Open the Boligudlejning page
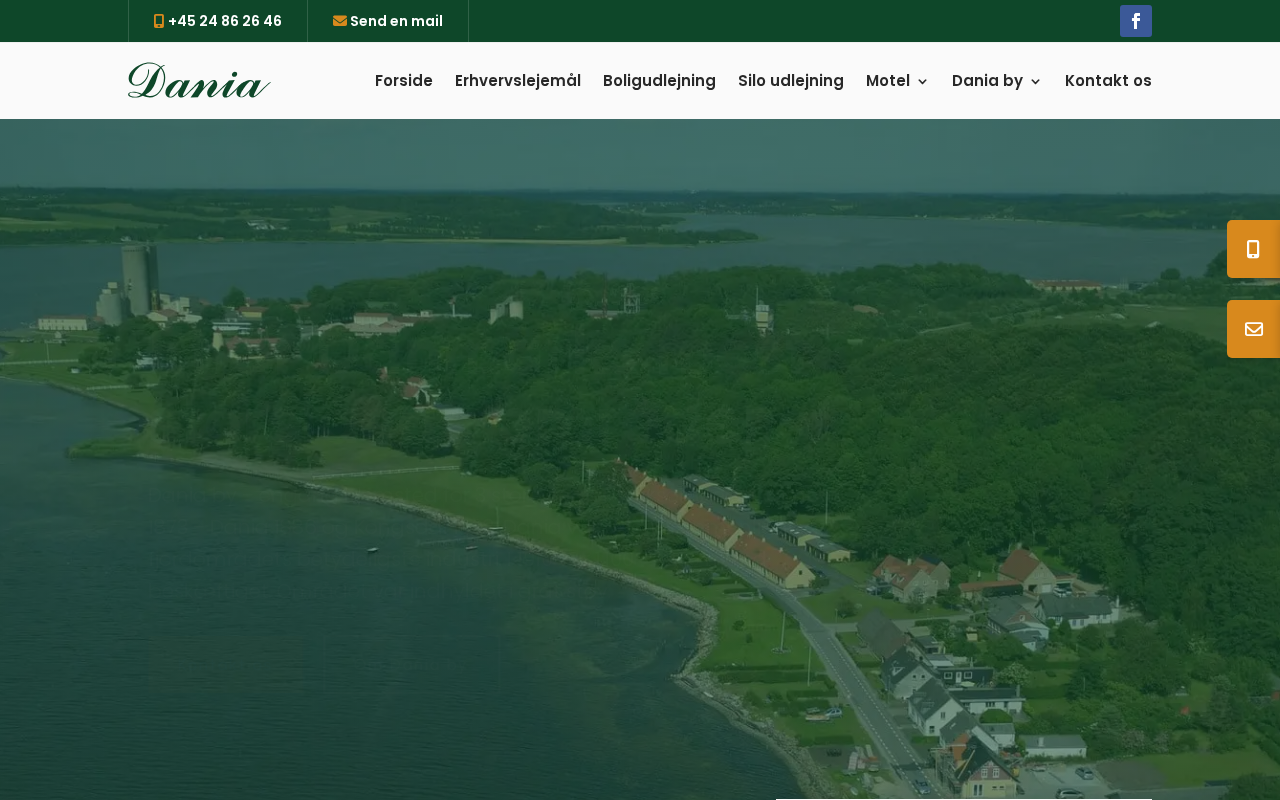This screenshot has height=800, width=1280. click(659, 81)
